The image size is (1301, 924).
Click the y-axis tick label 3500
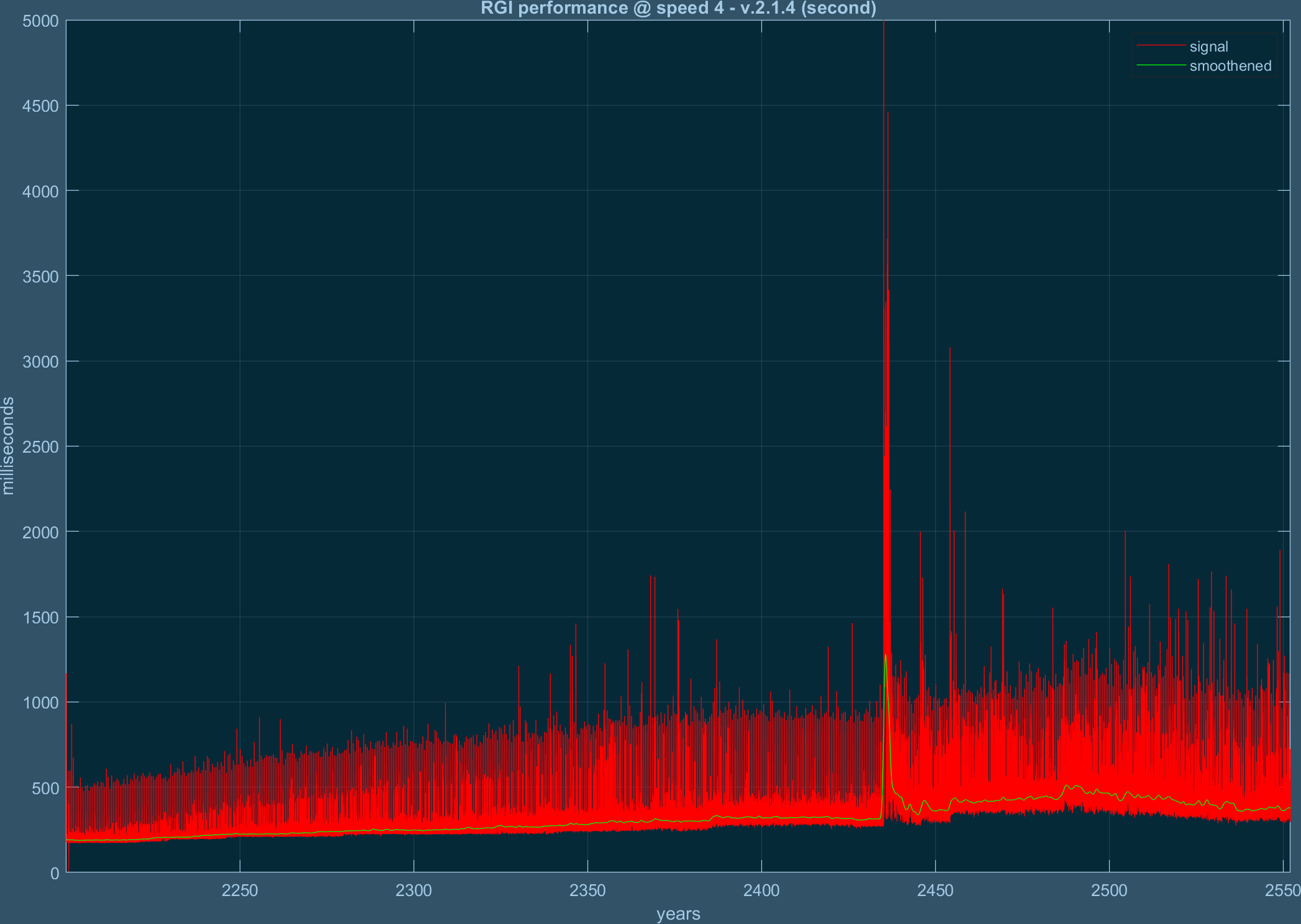click(x=40, y=276)
